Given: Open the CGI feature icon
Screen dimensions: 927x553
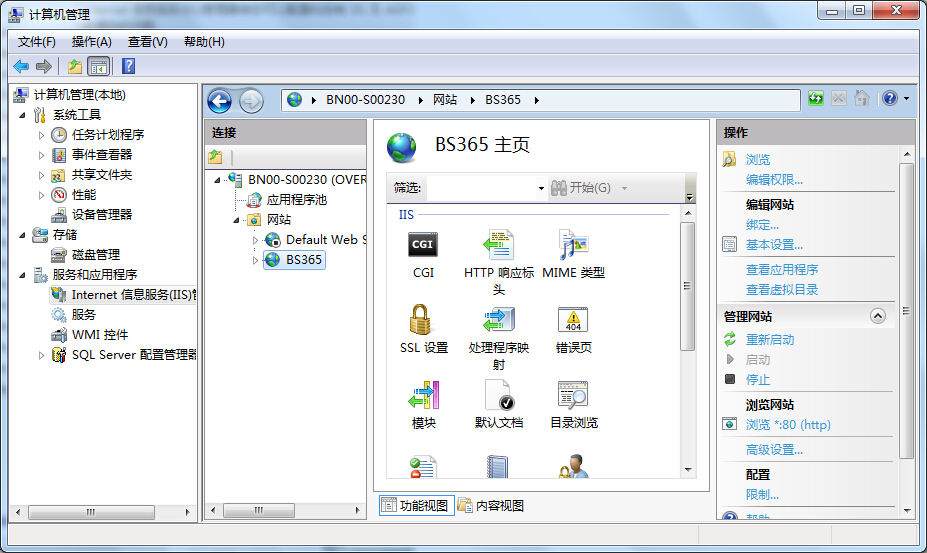Looking at the screenshot, I should pyautogui.click(x=423, y=245).
